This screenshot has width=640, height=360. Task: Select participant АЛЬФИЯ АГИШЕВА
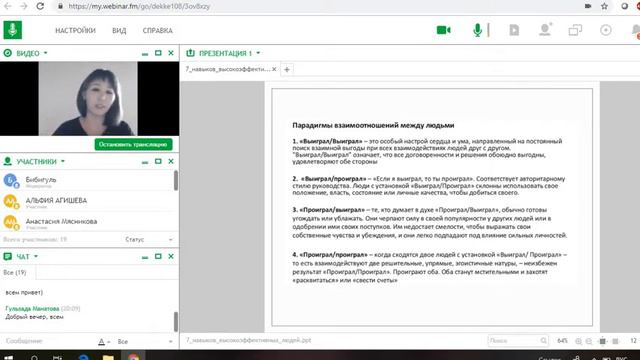tap(87, 202)
